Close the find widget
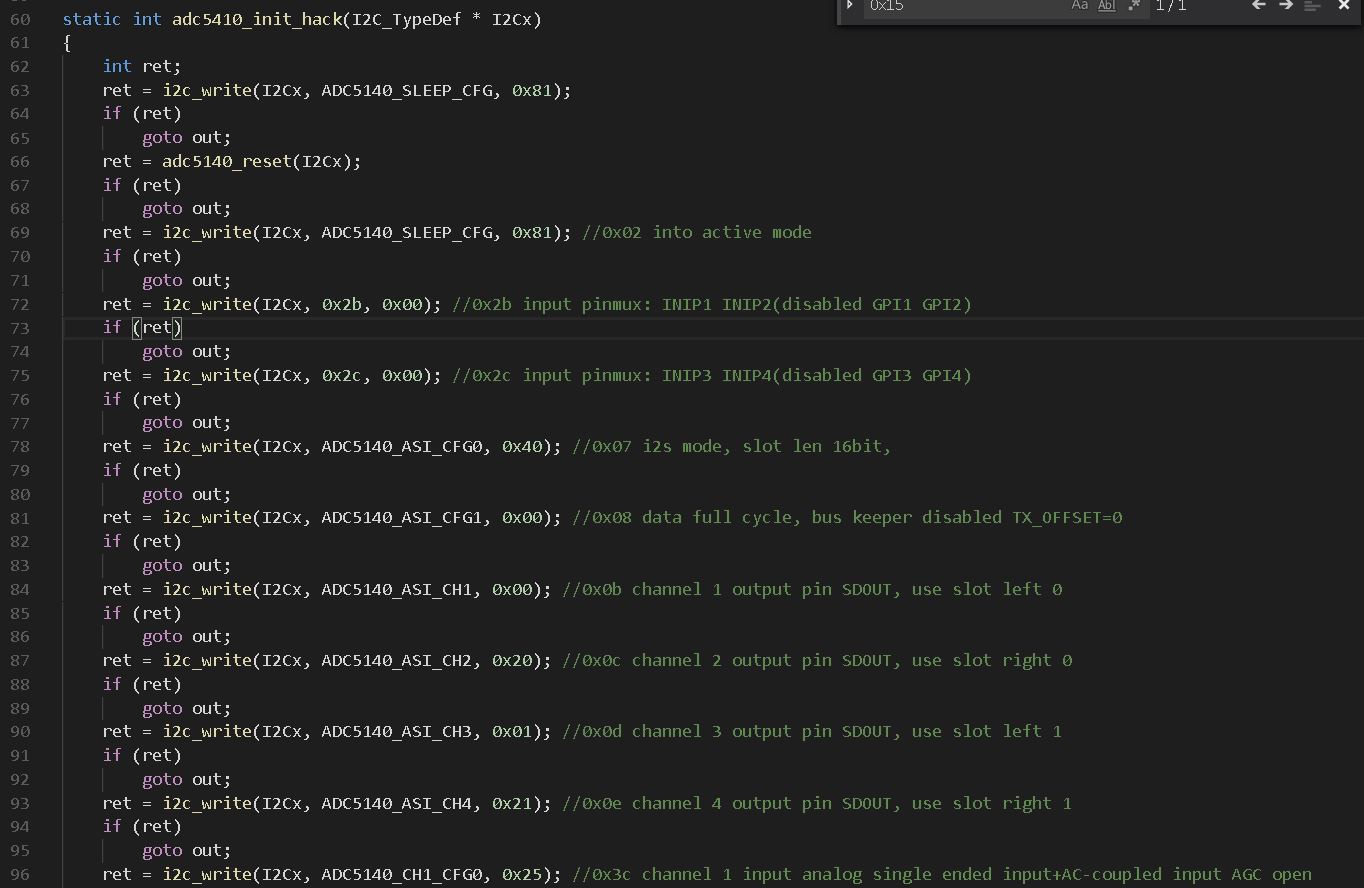 pyautogui.click(x=1344, y=5)
